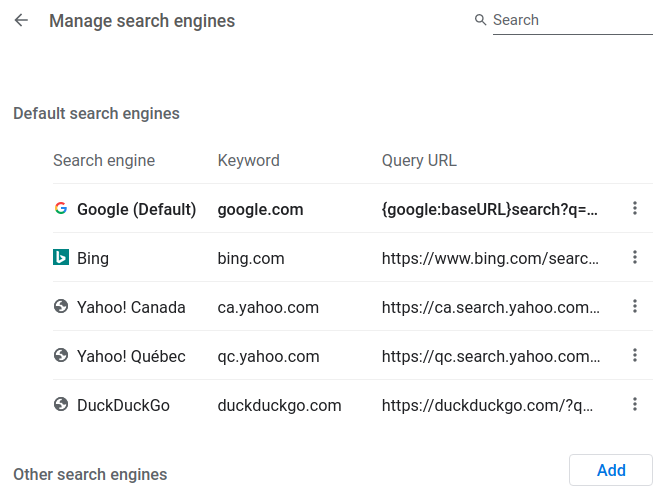This screenshot has height=494, width=669.
Task: Select the DuckDuckGo engine name
Action: 123,405
